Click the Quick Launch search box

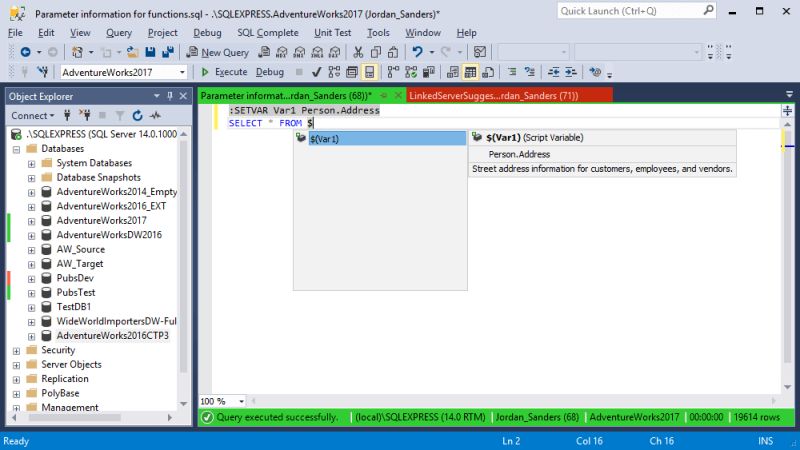(636, 11)
